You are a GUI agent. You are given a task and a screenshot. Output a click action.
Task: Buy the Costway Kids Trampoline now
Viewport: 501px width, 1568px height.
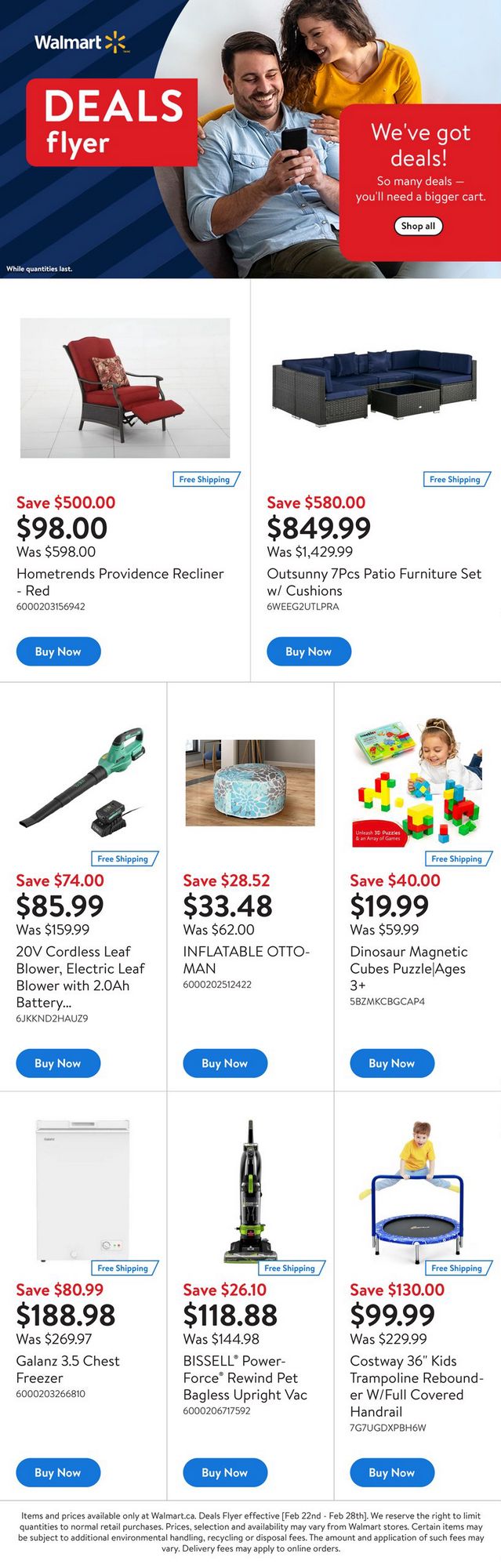(391, 1472)
